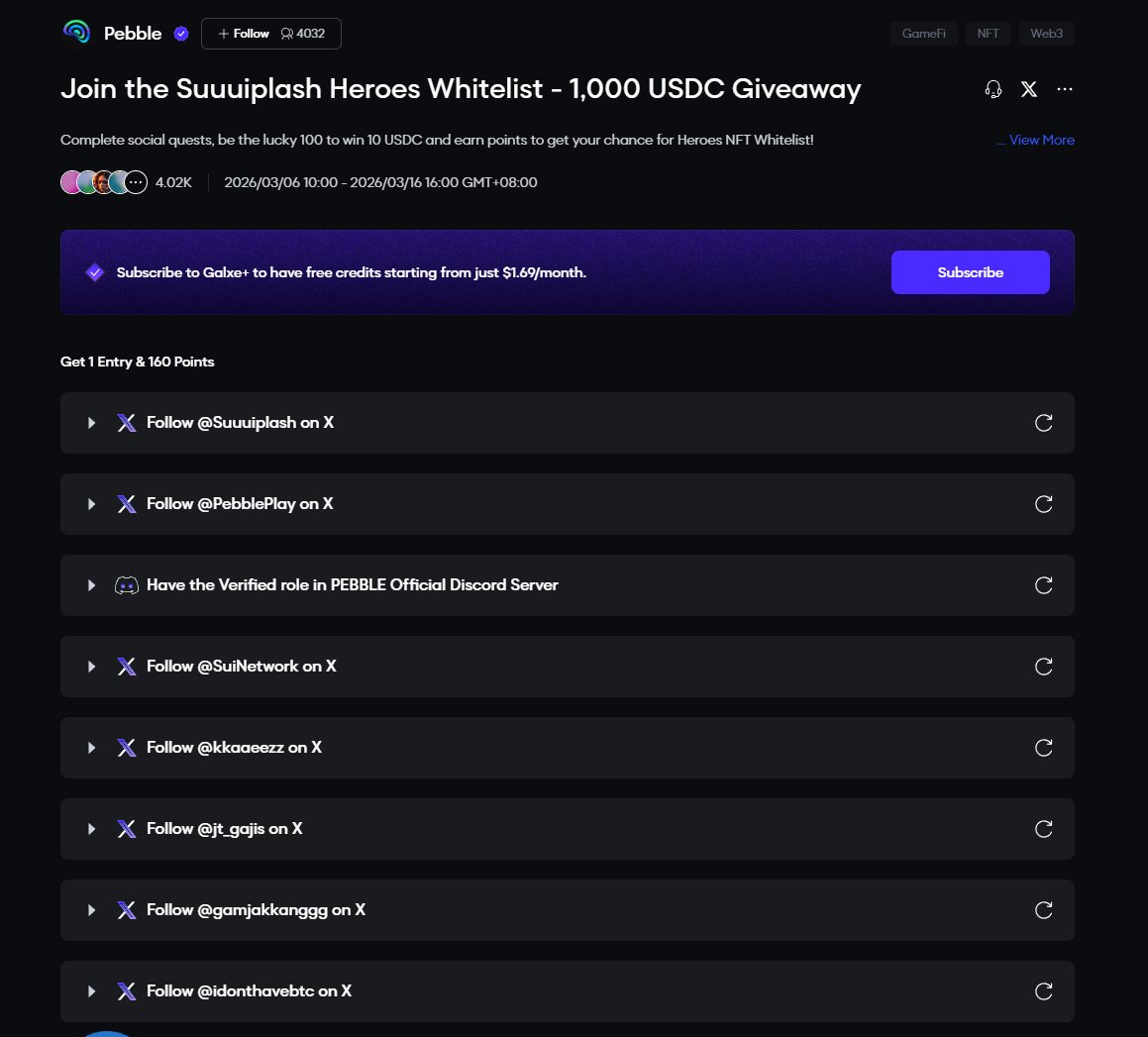Refresh the Discord Verified role task
1148x1037 pixels.
(x=1043, y=585)
